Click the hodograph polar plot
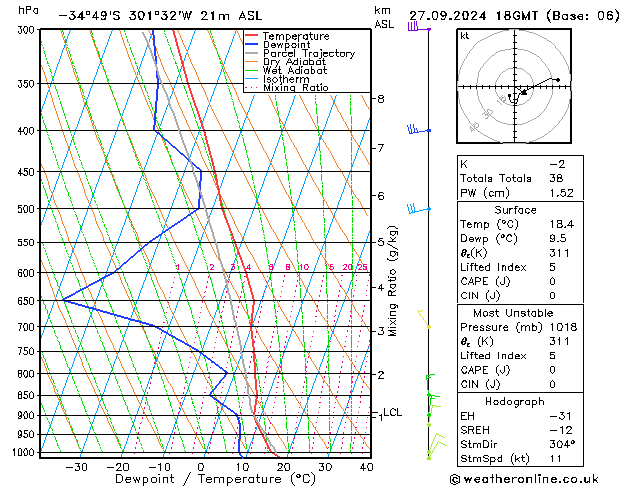629x486 pixels. point(514,86)
